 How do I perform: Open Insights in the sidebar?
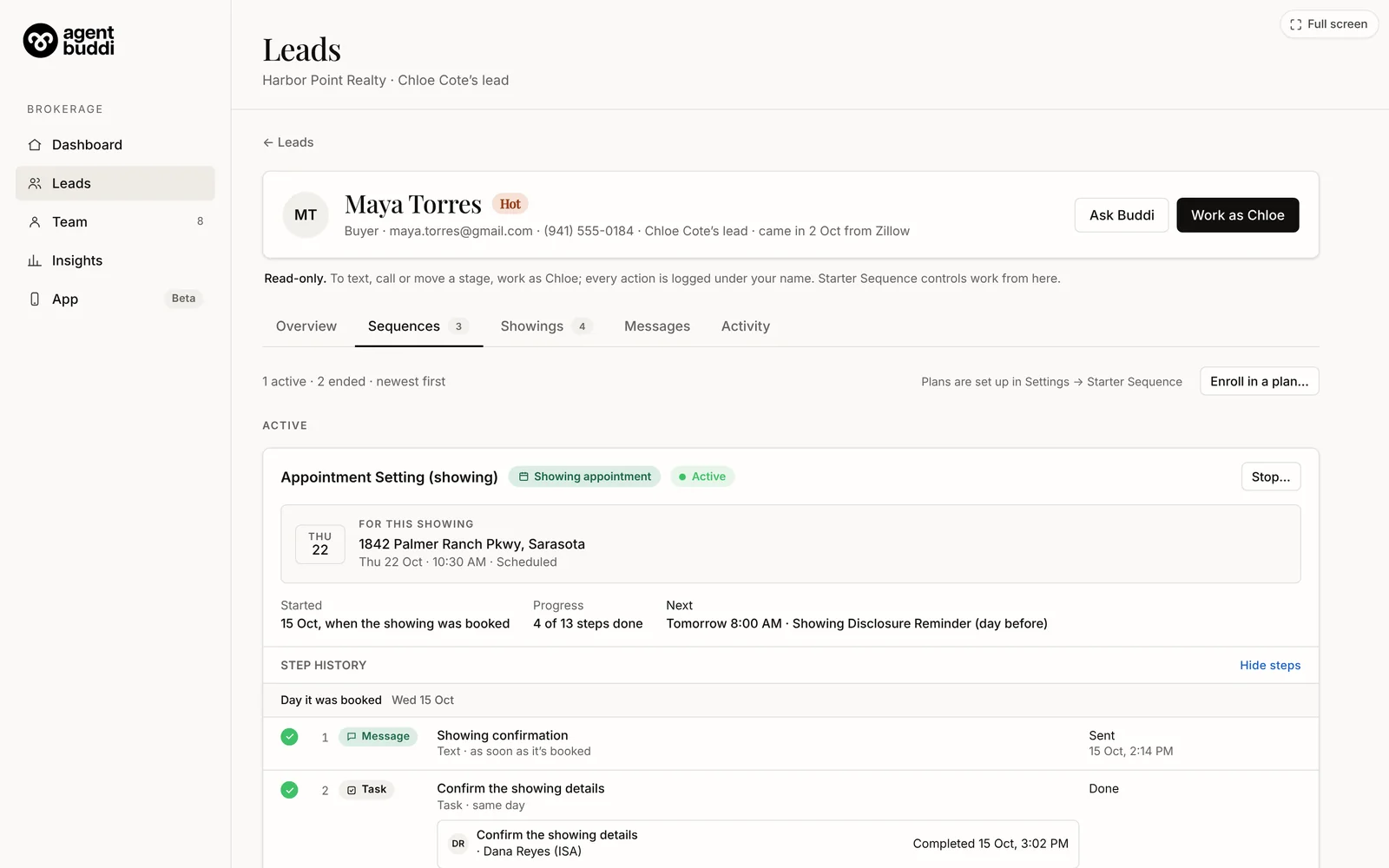pyautogui.click(x=115, y=260)
